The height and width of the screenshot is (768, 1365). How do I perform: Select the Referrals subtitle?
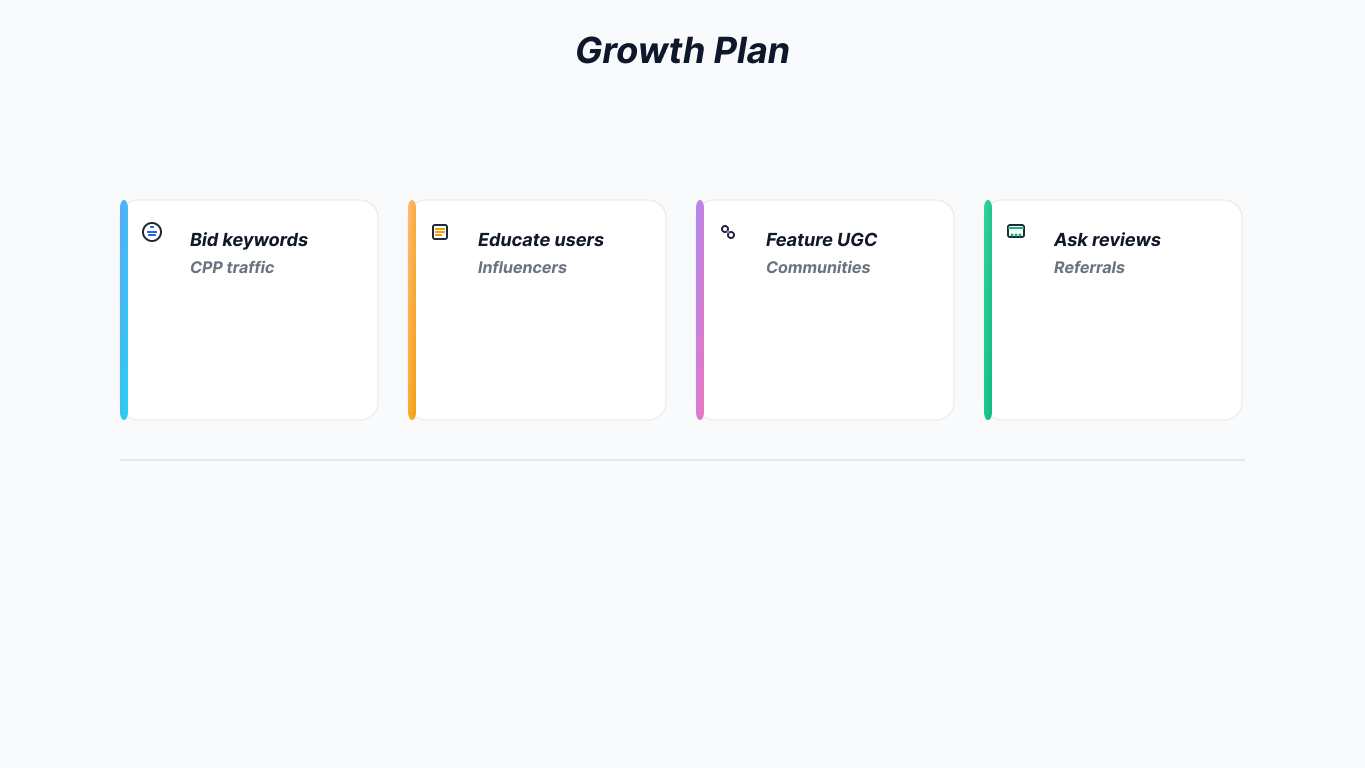pyautogui.click(x=1089, y=267)
